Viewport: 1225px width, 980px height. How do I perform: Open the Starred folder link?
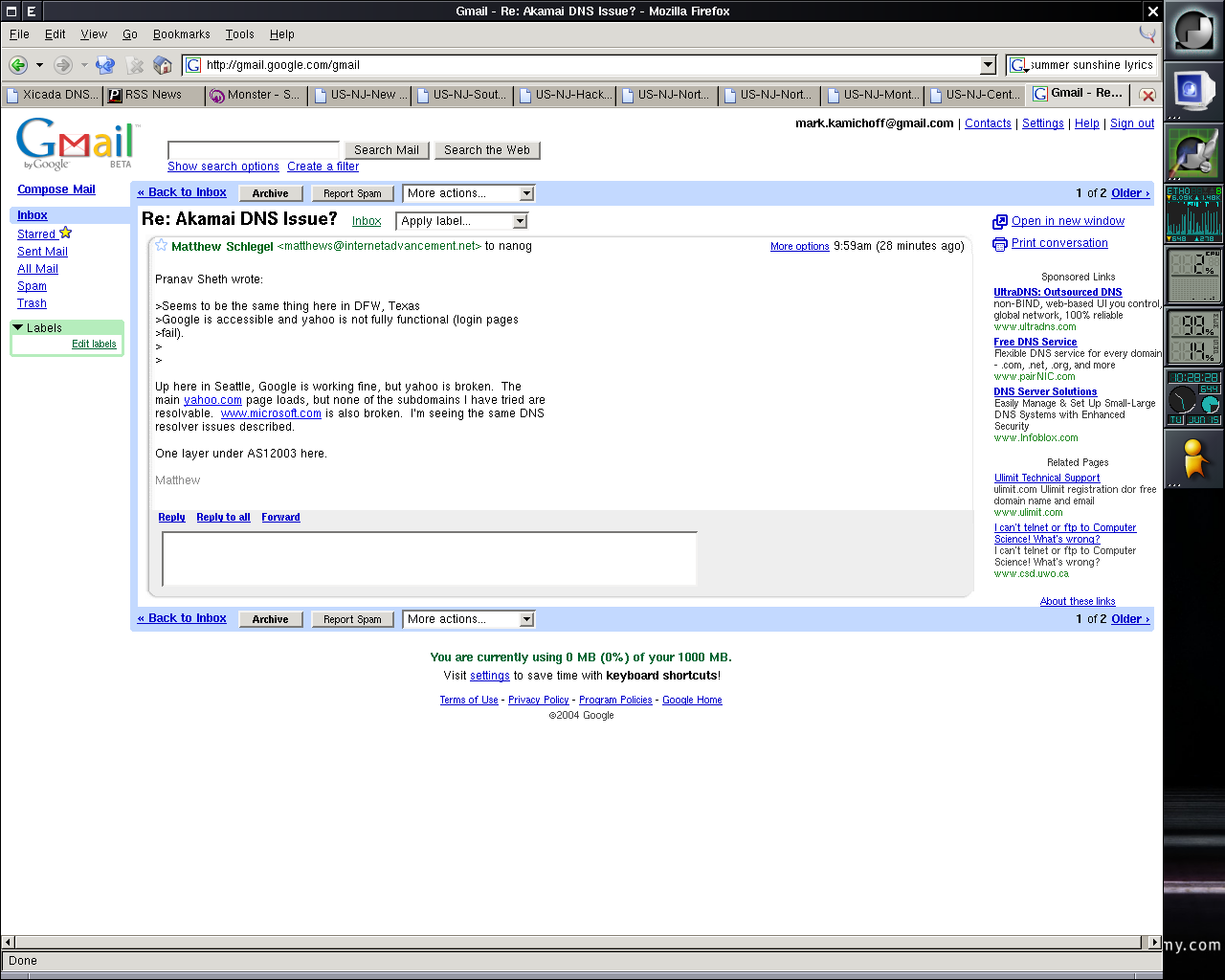(x=36, y=234)
